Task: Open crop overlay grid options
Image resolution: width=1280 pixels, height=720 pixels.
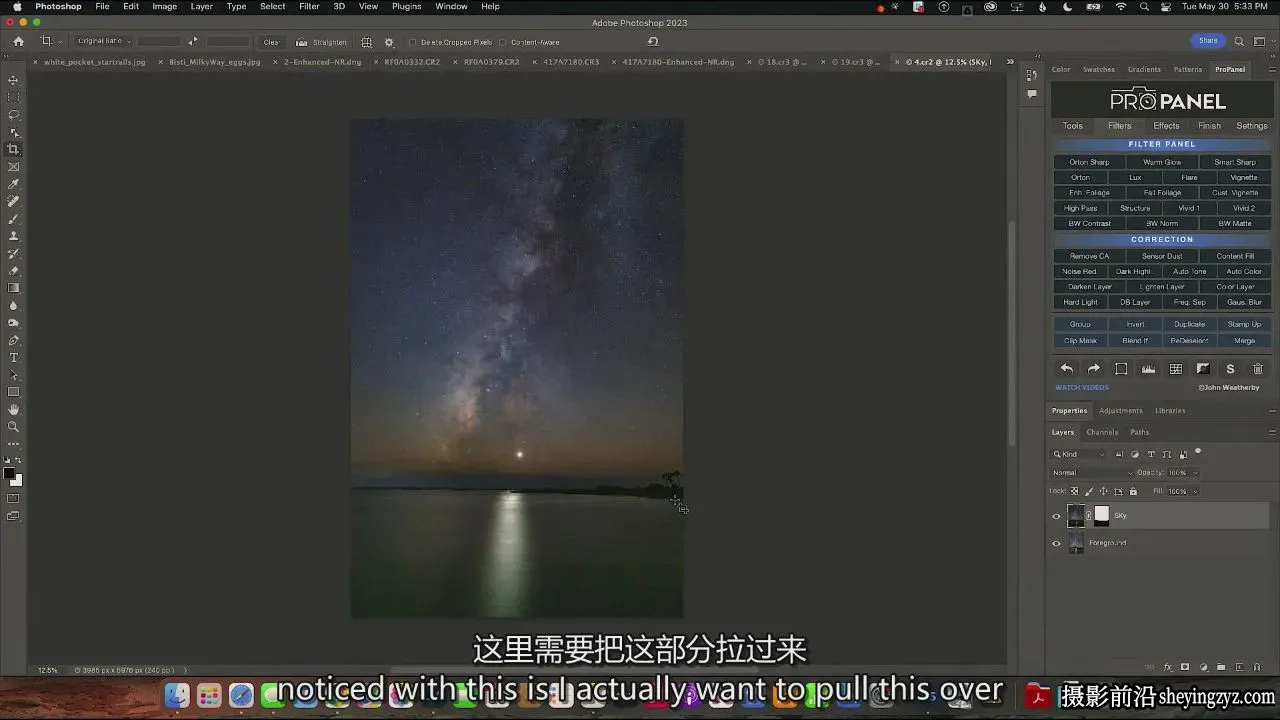Action: [x=366, y=42]
